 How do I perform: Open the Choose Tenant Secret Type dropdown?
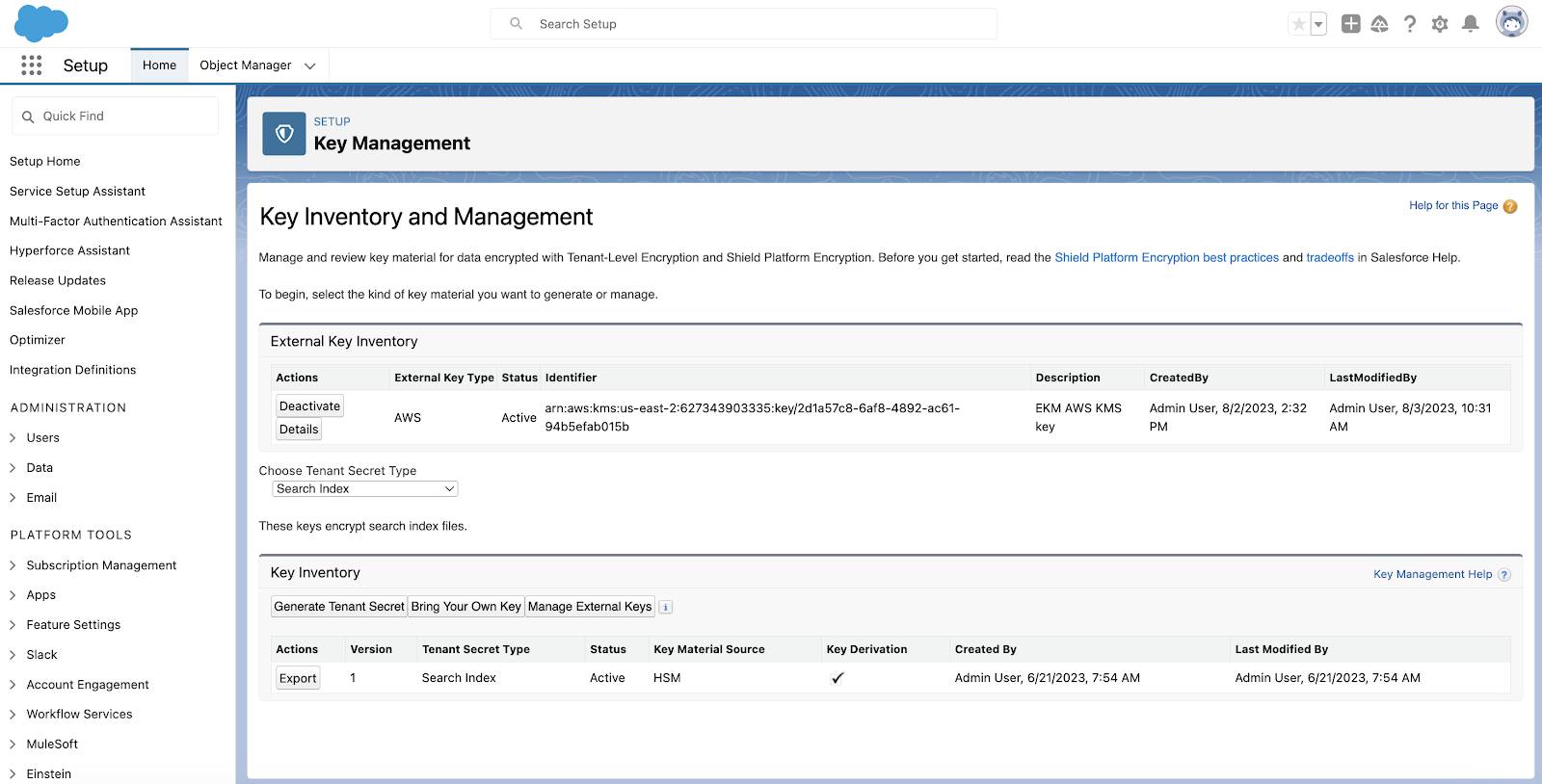pos(364,489)
